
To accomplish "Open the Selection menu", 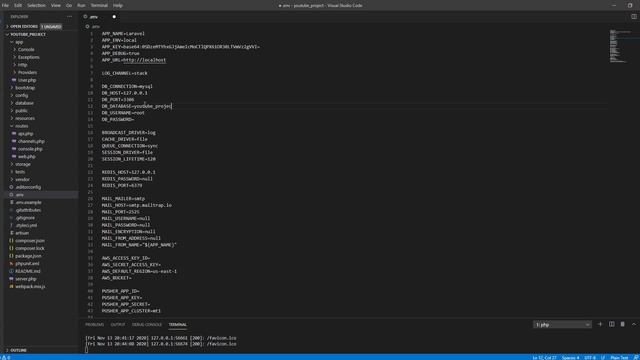I will [x=36, y=5].
